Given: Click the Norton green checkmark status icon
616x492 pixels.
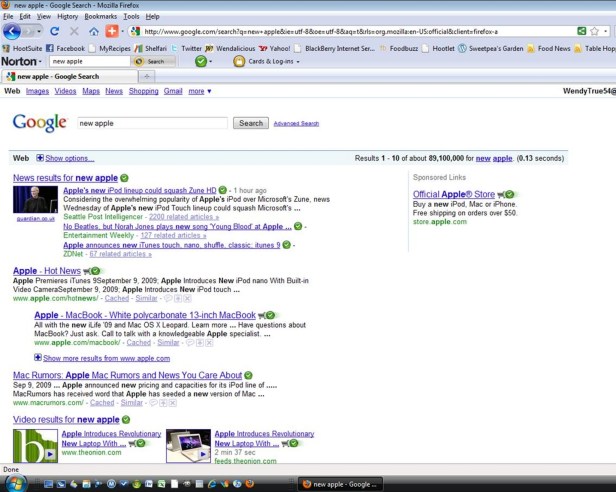Looking at the screenshot, I should (x=201, y=61).
